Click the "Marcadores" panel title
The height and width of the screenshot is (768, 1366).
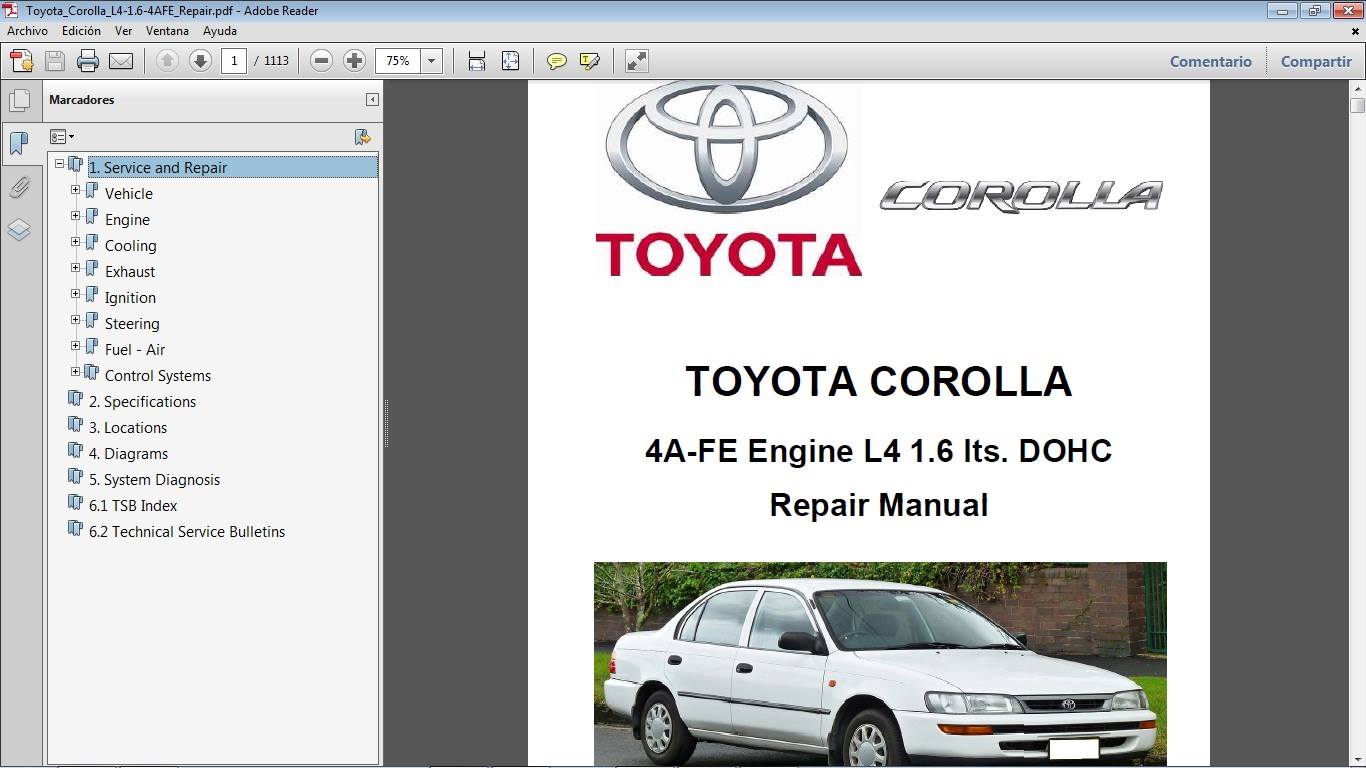tap(82, 100)
